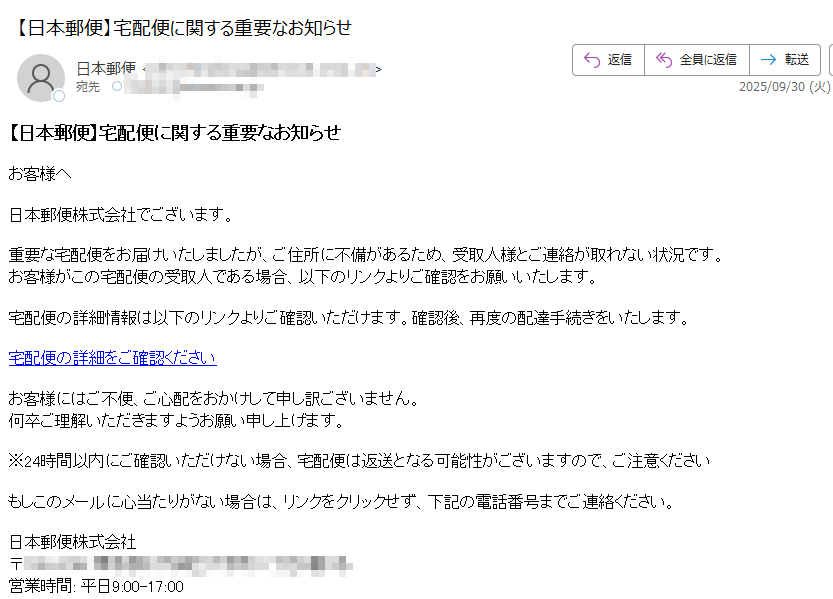Click the 営業時間 平日9:00-17:00 line
This screenshot has height=599, width=833.
tap(96, 587)
